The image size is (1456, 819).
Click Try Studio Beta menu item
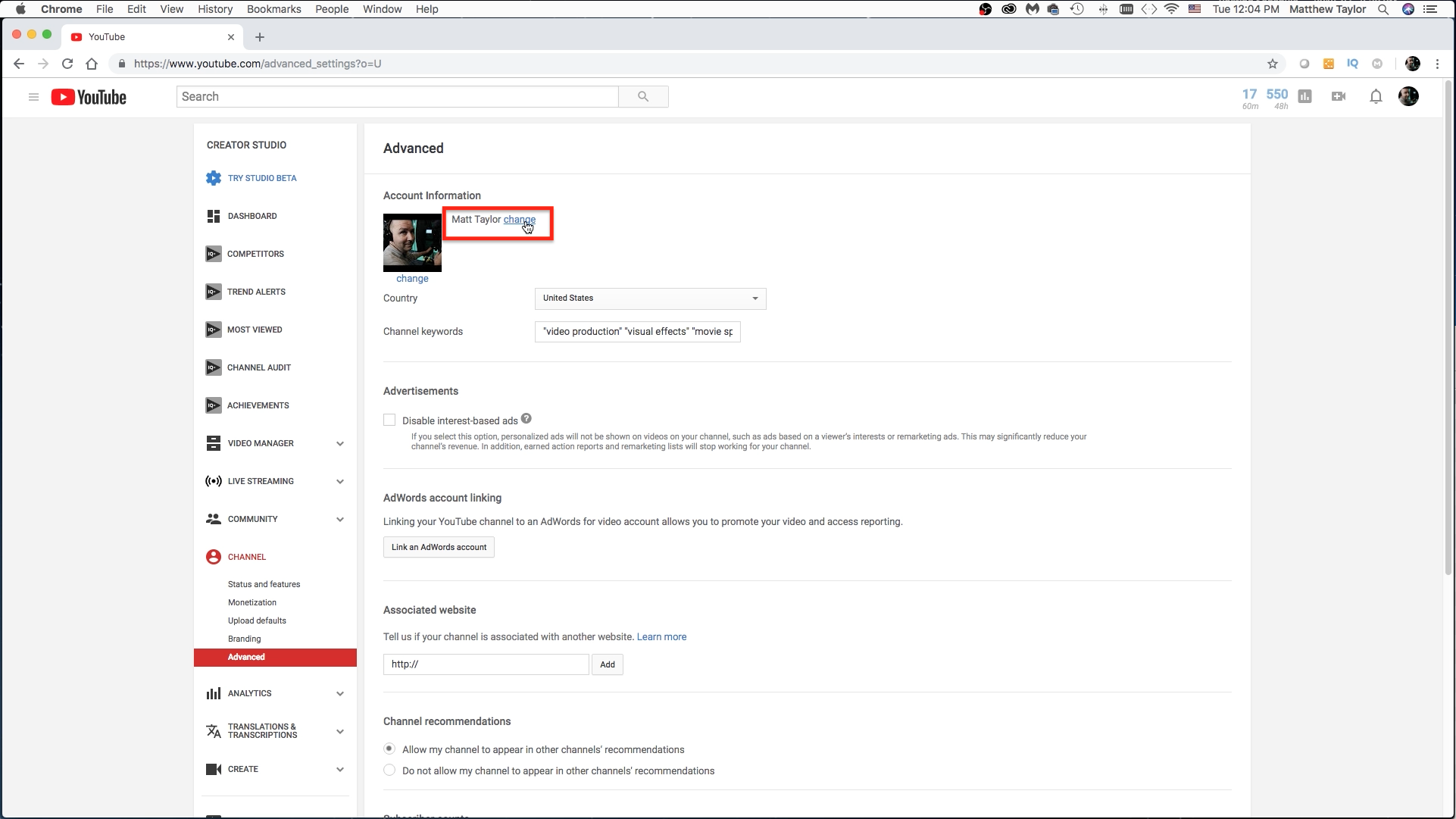pos(262,178)
